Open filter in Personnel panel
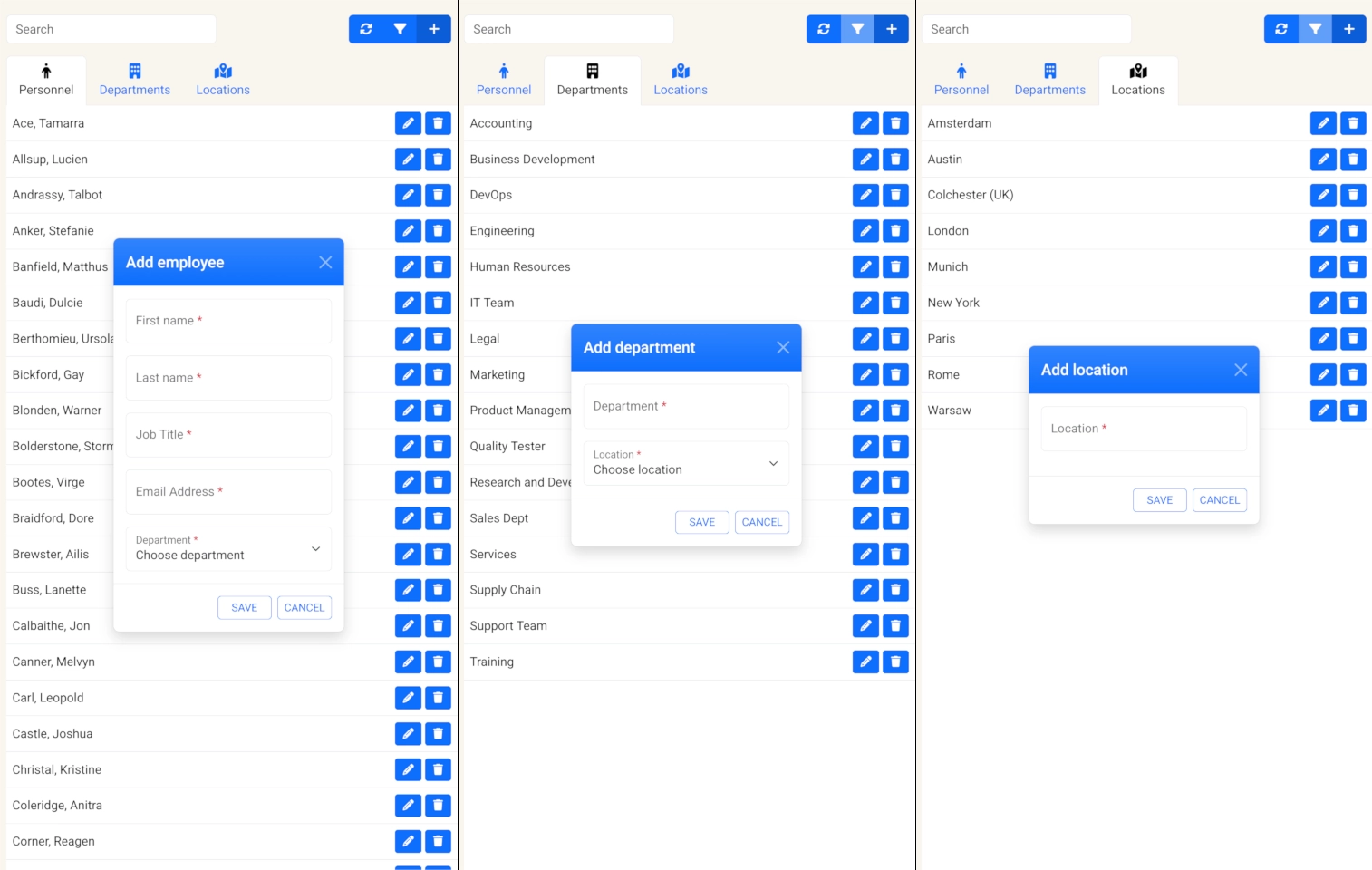 [x=400, y=29]
